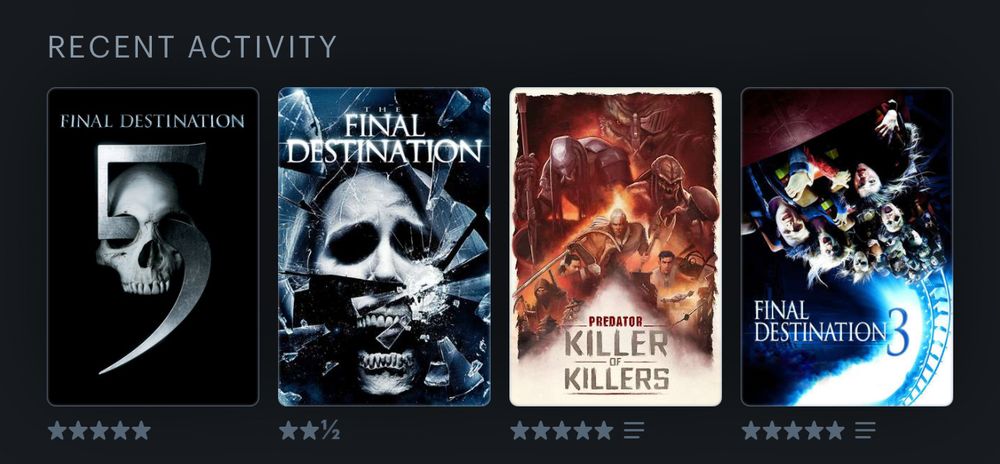This screenshot has width=1000, height=464.
Task: Click first star under Predator Killer of Killers
Action: (520, 430)
